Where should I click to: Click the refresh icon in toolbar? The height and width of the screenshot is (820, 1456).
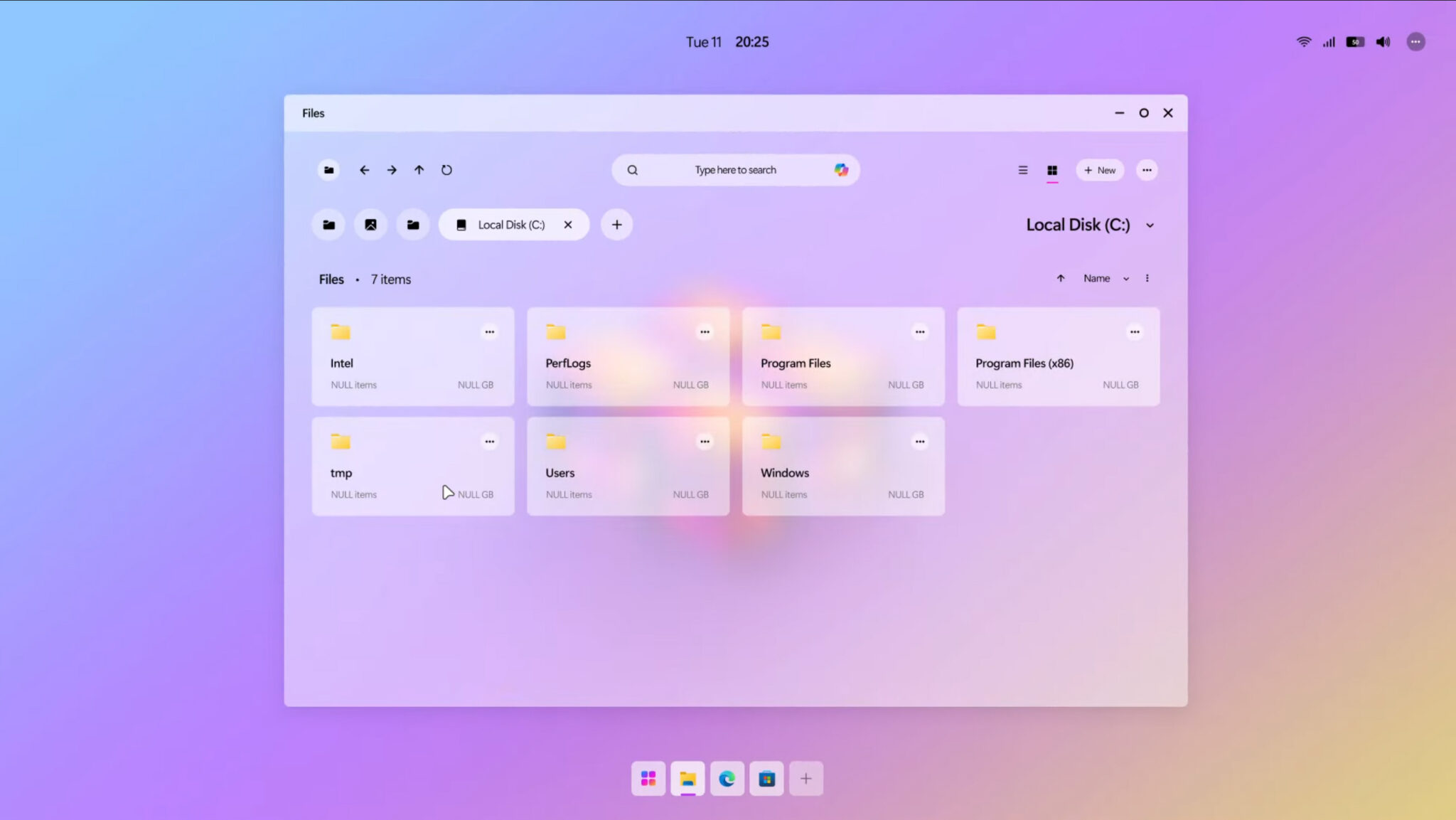click(446, 170)
